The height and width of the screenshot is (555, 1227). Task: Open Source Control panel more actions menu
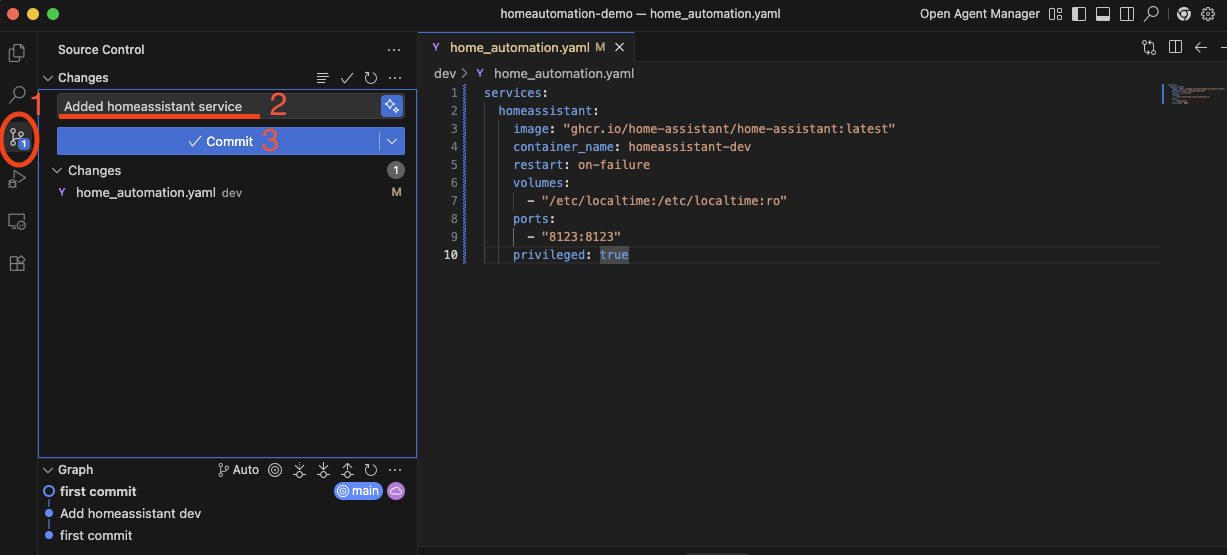pyautogui.click(x=394, y=50)
